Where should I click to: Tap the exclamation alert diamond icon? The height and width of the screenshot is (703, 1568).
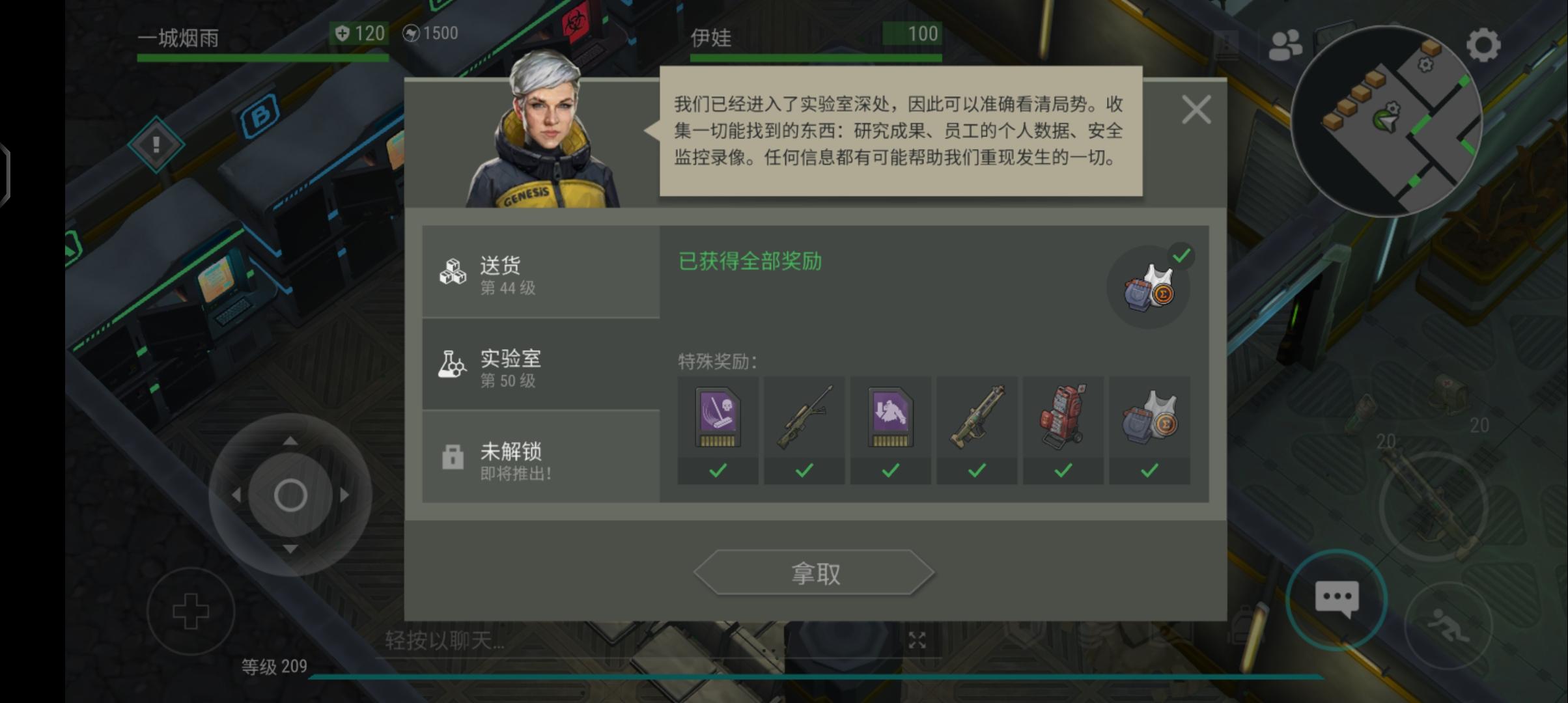pyautogui.click(x=156, y=145)
